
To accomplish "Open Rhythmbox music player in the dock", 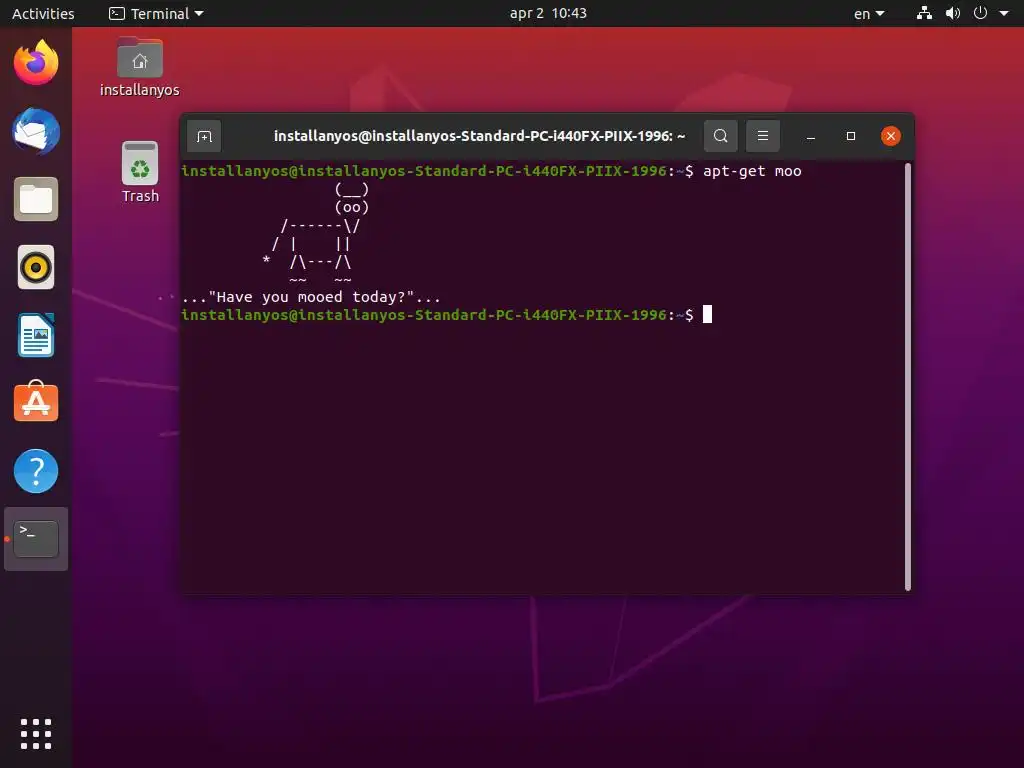I will pos(36,267).
